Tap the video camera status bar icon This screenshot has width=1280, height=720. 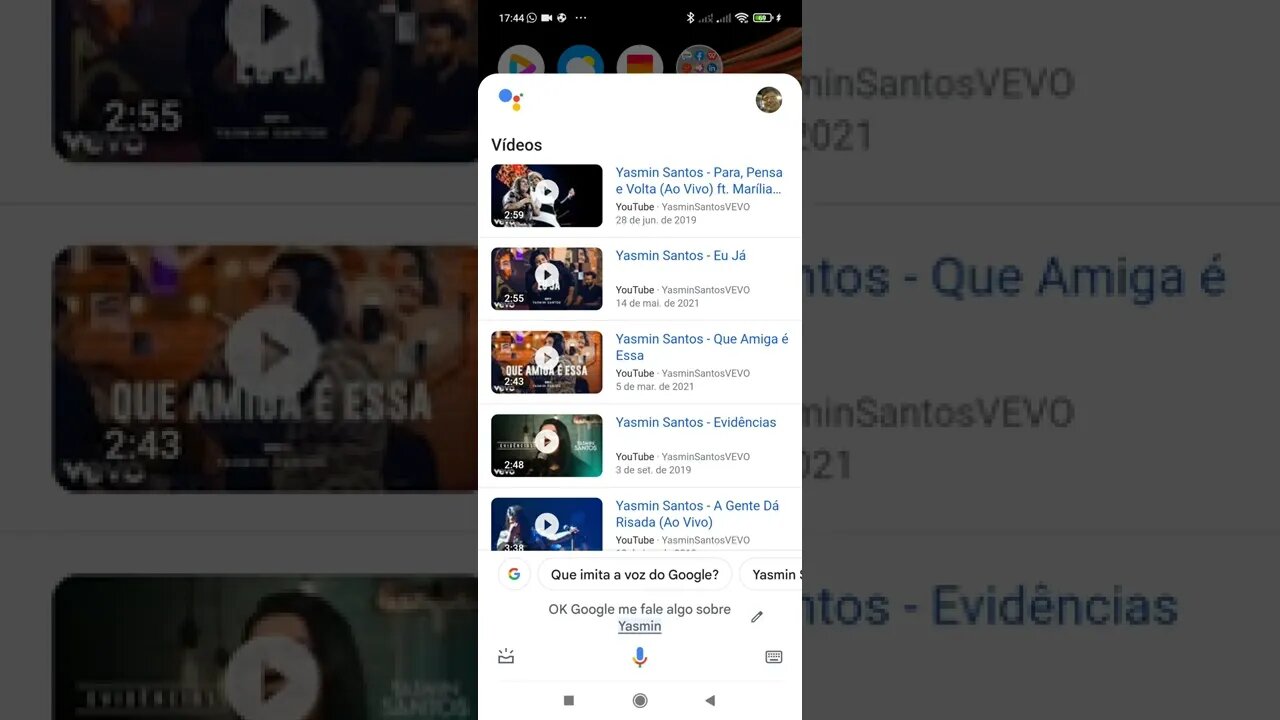pyautogui.click(x=547, y=18)
